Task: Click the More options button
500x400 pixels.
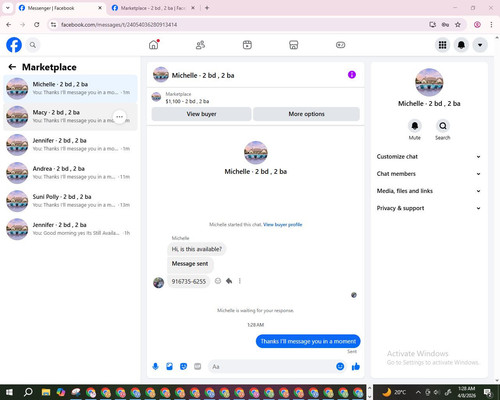Action: tap(306, 114)
